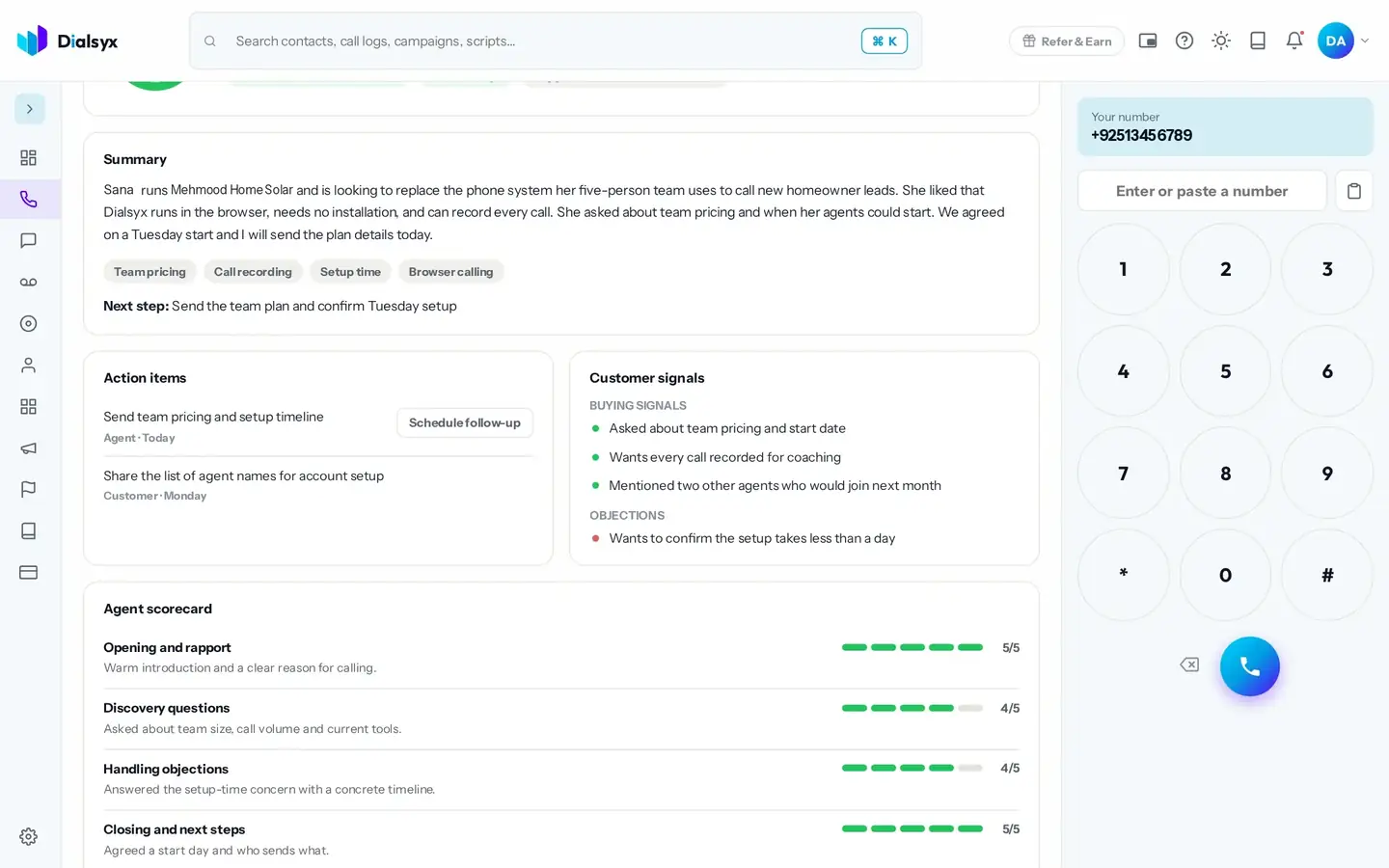1389x868 pixels.
Task: Expand the left sidebar with chevron
Action: pyautogui.click(x=30, y=109)
